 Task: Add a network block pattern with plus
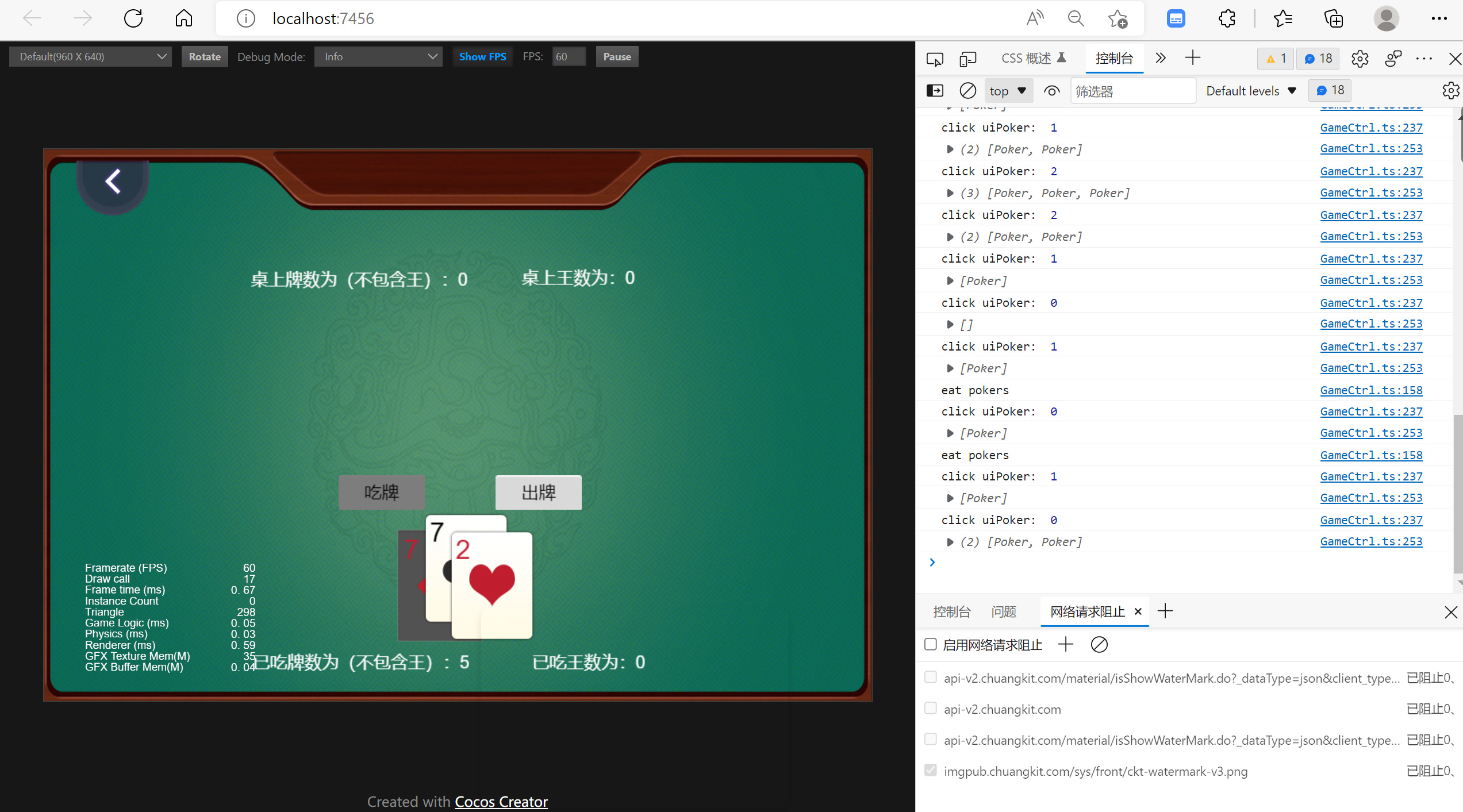1065,644
